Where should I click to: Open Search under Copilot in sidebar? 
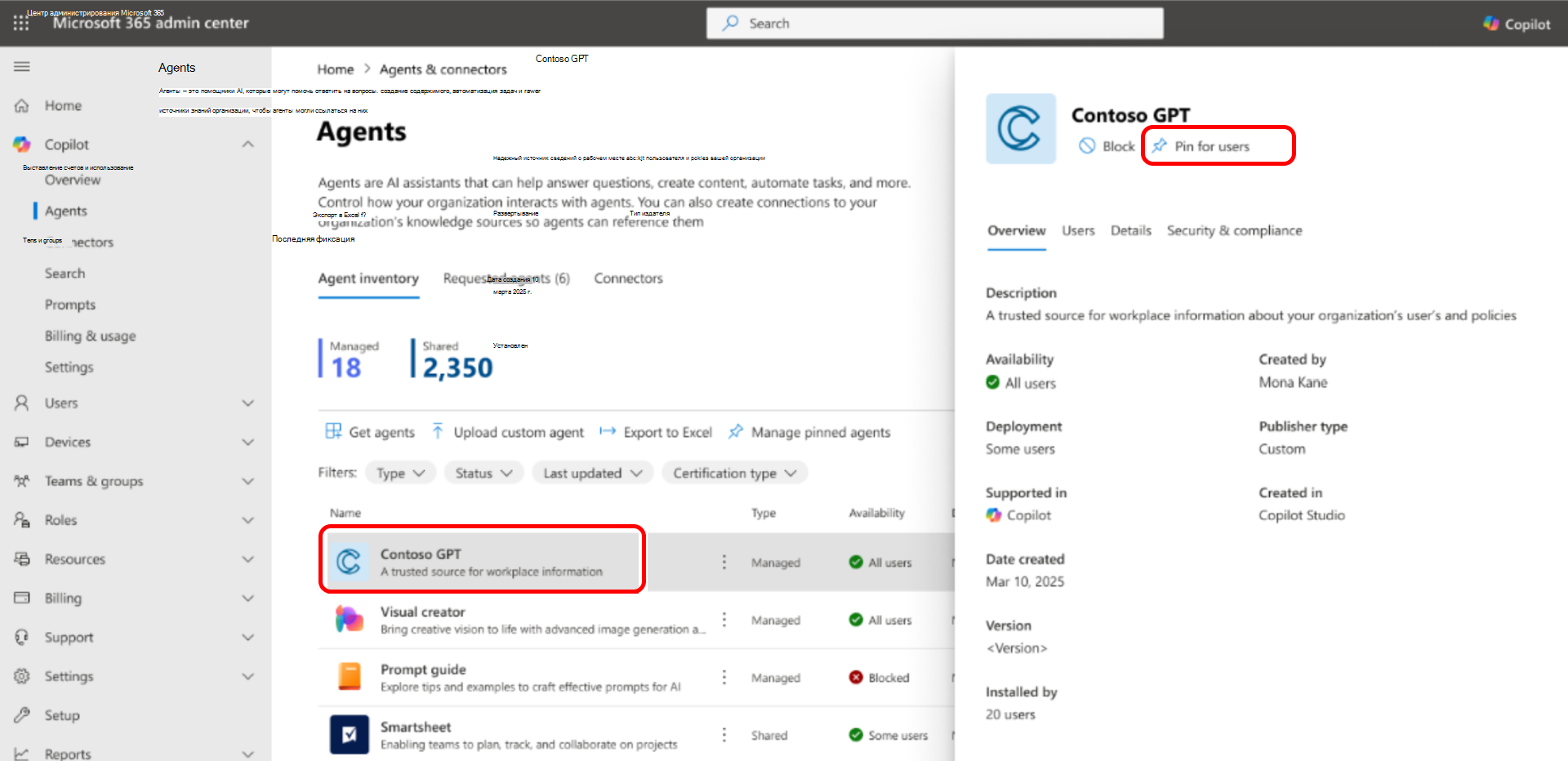65,274
